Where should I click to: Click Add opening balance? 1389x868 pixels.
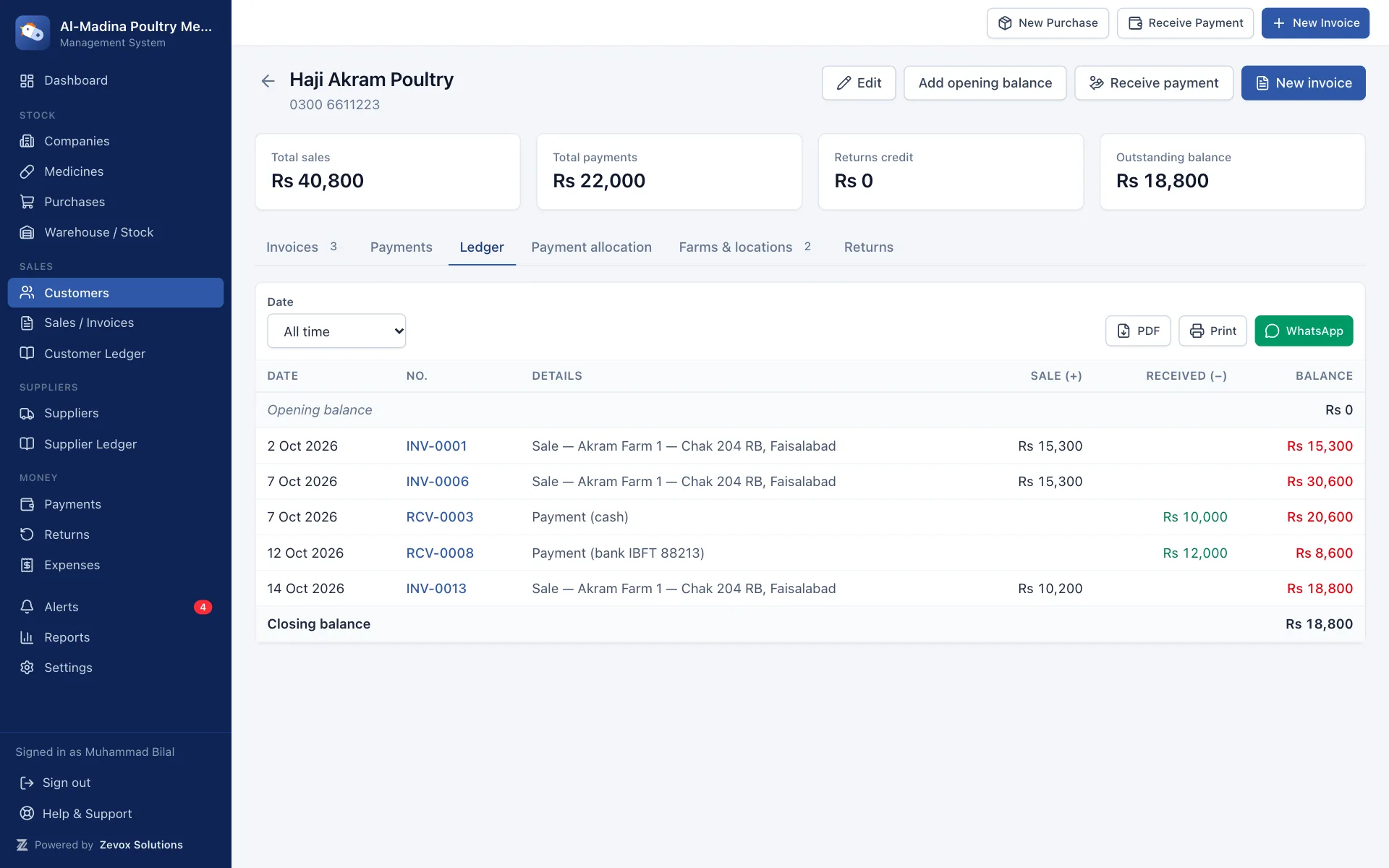tap(985, 83)
